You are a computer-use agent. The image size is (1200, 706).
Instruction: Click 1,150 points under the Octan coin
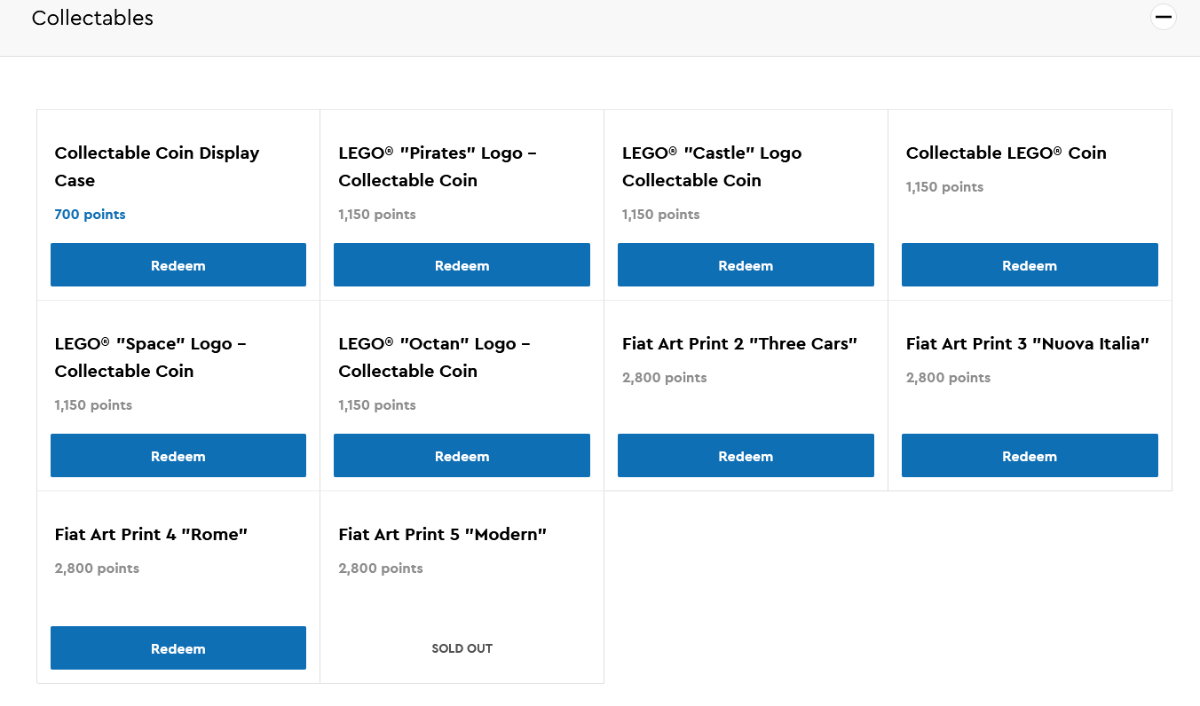(x=377, y=405)
